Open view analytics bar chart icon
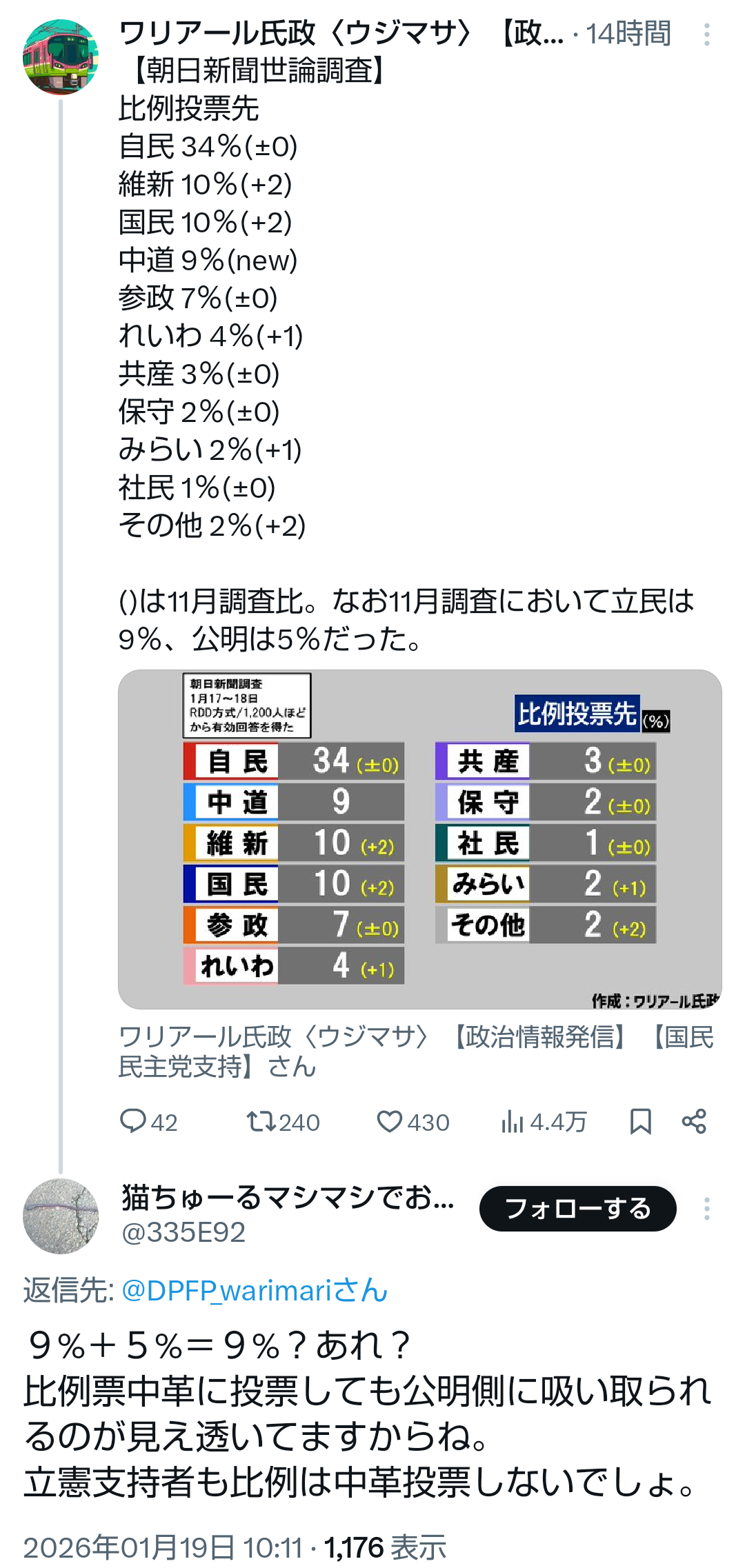The width and height of the screenshot is (745, 1568). coord(513,1121)
